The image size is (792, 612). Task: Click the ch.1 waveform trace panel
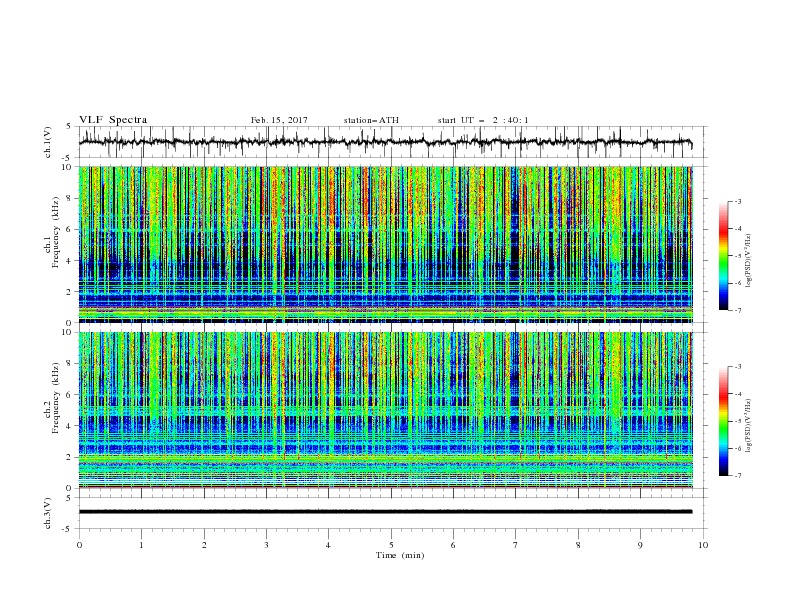(x=393, y=142)
